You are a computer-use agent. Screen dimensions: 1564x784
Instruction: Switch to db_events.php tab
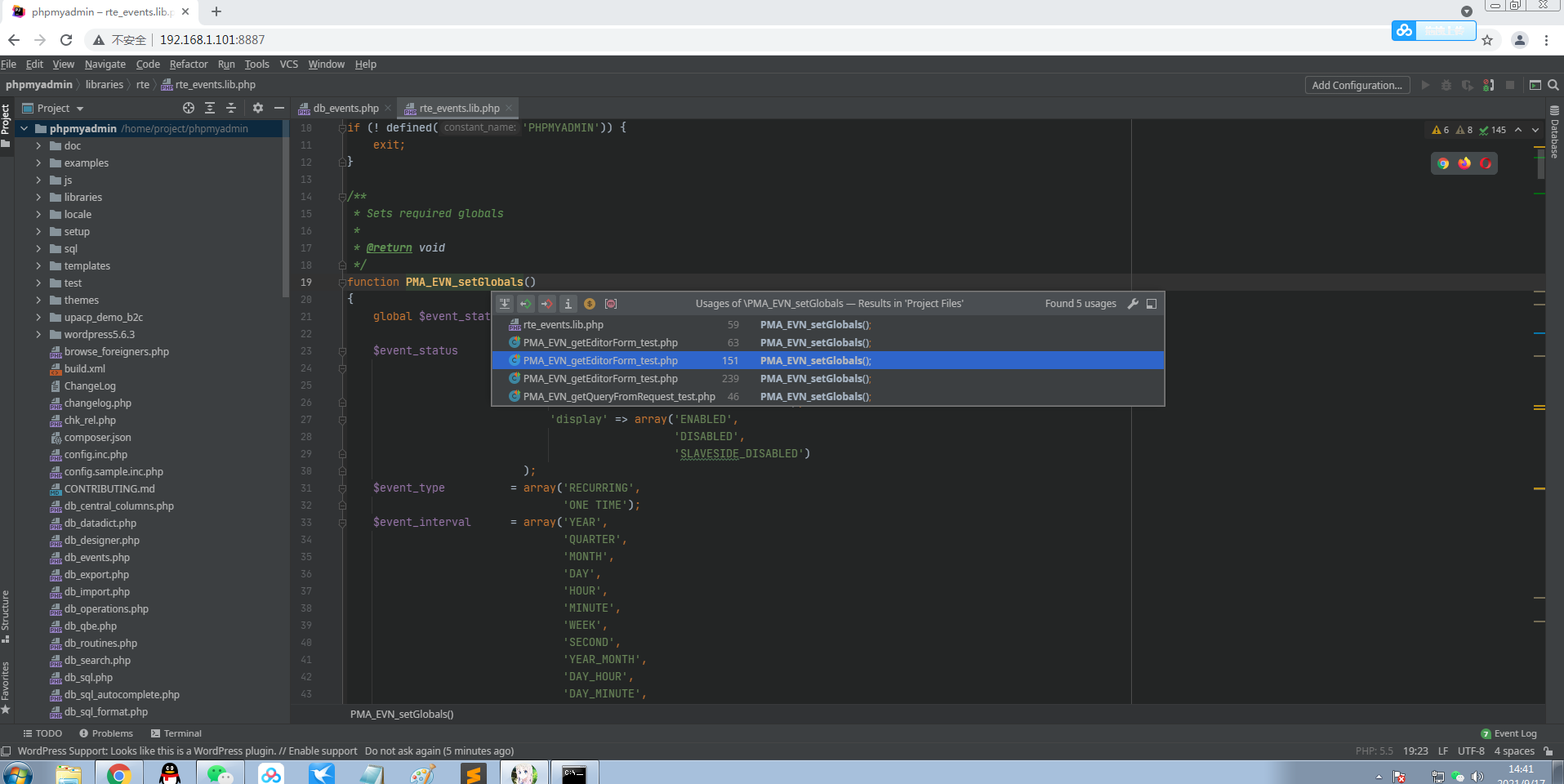[x=345, y=108]
